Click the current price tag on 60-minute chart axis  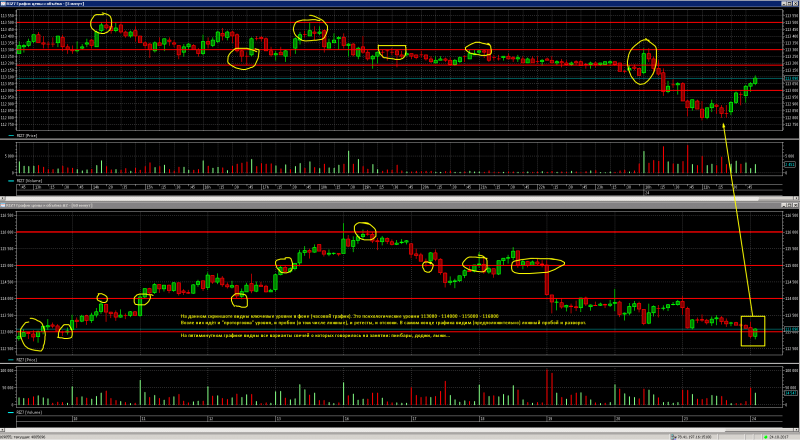(790, 330)
